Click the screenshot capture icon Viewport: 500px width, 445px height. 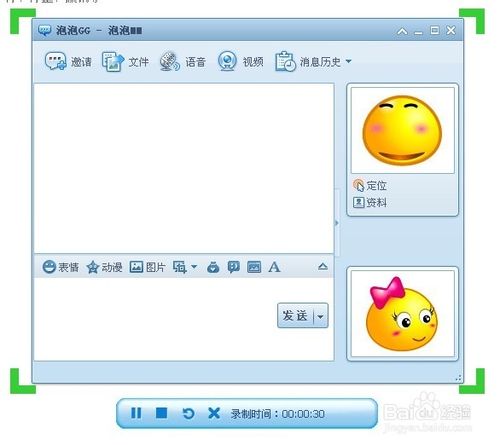[x=179, y=267]
